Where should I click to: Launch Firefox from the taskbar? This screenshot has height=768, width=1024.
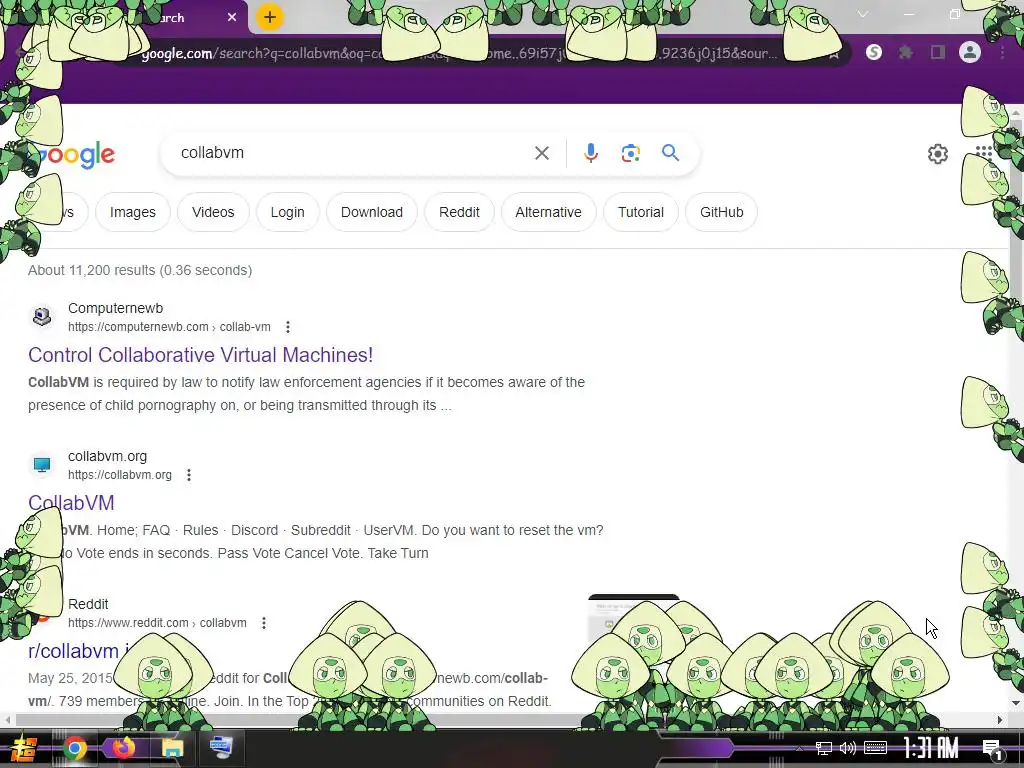click(x=123, y=748)
